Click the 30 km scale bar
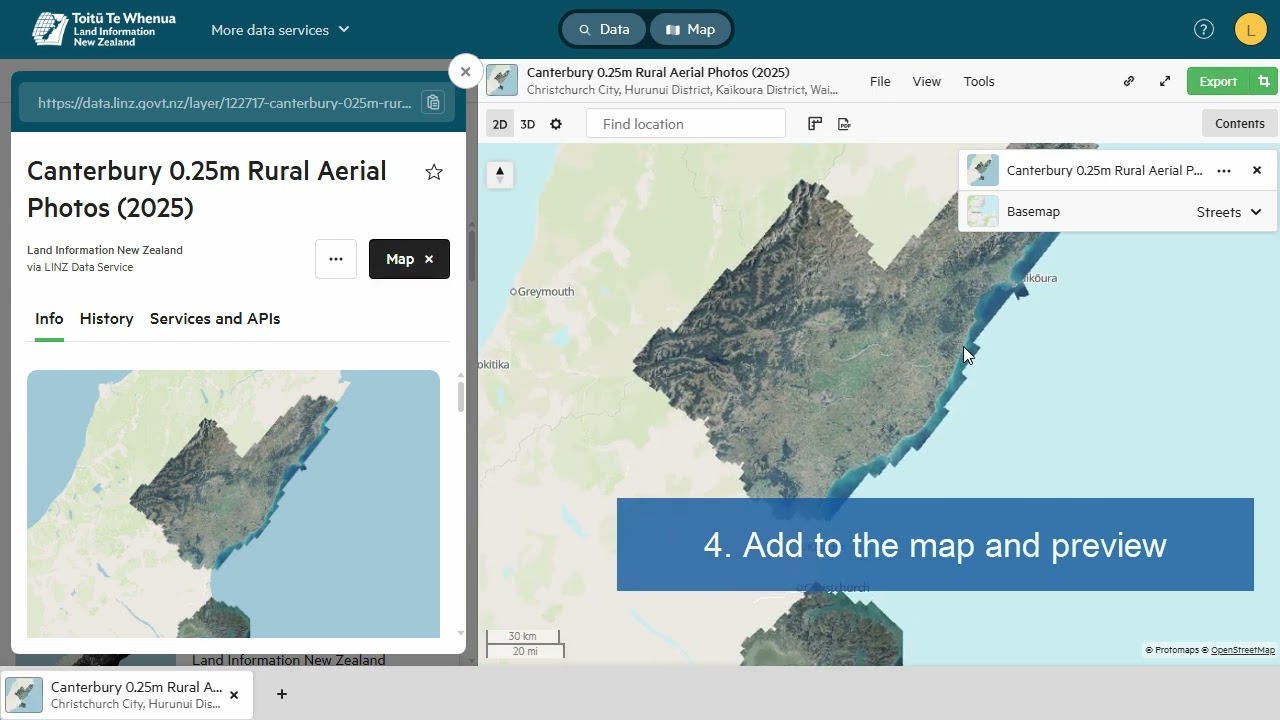This screenshot has height=720, width=1280. pos(523,637)
